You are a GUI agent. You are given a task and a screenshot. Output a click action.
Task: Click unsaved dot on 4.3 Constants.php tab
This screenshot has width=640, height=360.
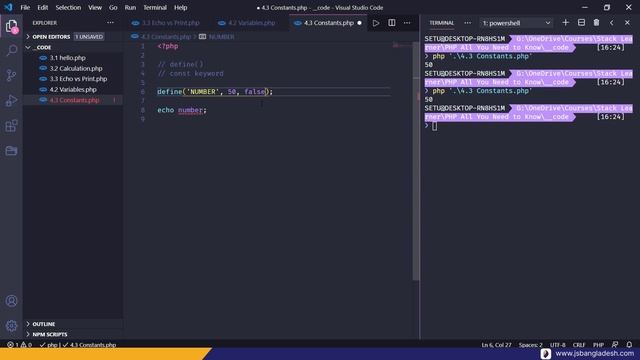click(x=359, y=23)
